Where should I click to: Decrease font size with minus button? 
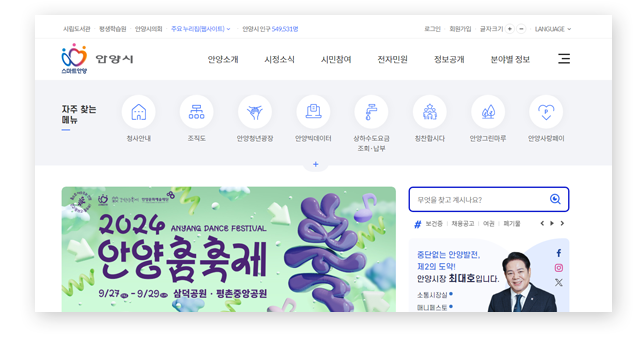tap(521, 29)
